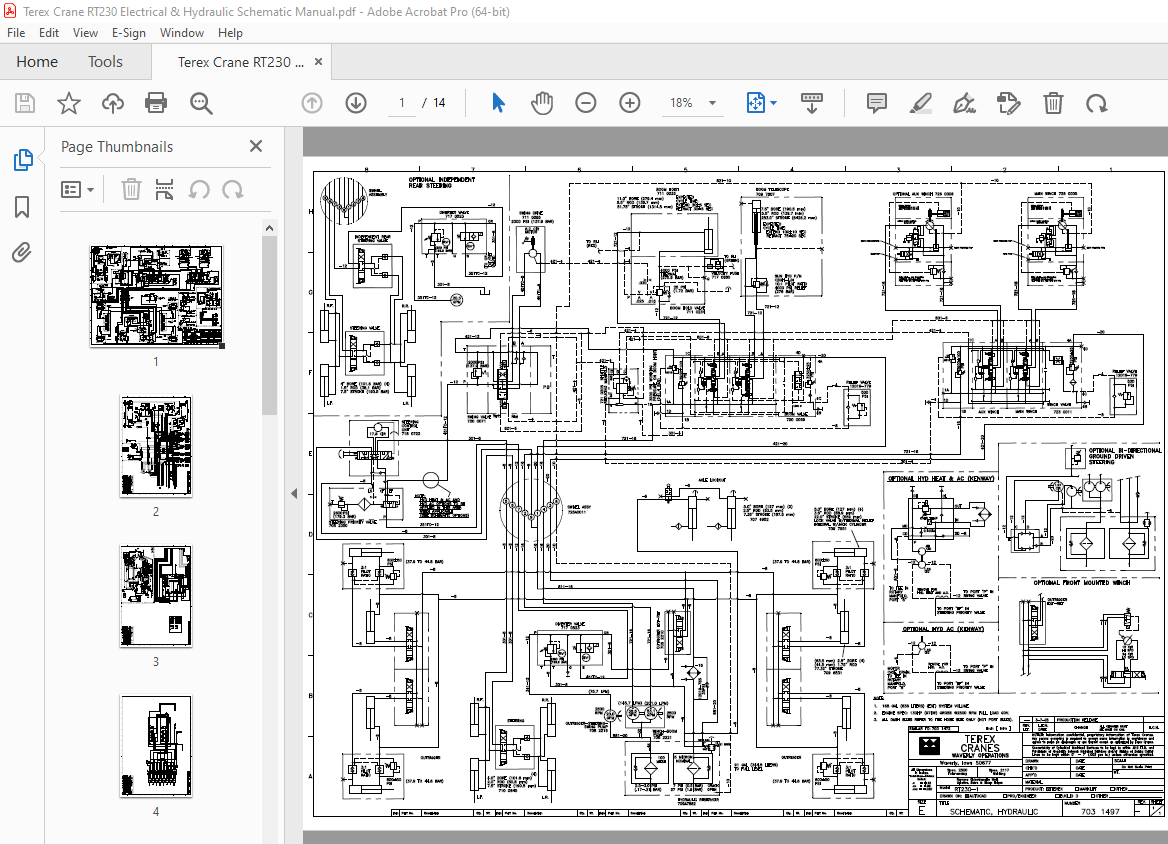Click the TEREX CRANES title block text
The width and height of the screenshot is (1168, 844).
(980, 743)
